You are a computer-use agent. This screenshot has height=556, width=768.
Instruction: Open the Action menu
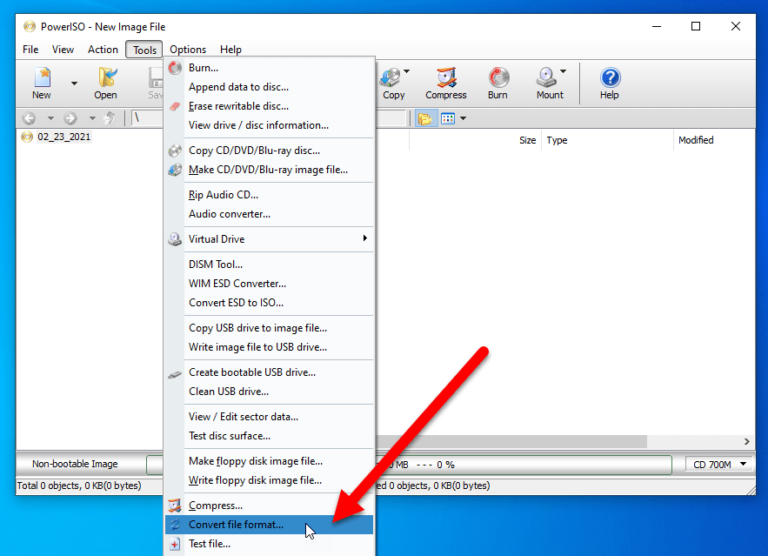pyautogui.click(x=103, y=49)
